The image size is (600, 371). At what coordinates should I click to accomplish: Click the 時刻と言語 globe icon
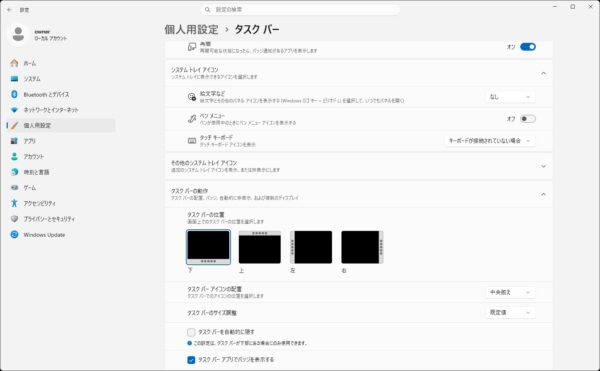coord(14,172)
